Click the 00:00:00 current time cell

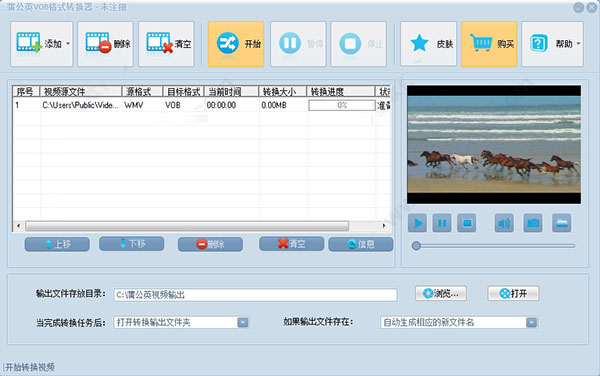point(221,105)
